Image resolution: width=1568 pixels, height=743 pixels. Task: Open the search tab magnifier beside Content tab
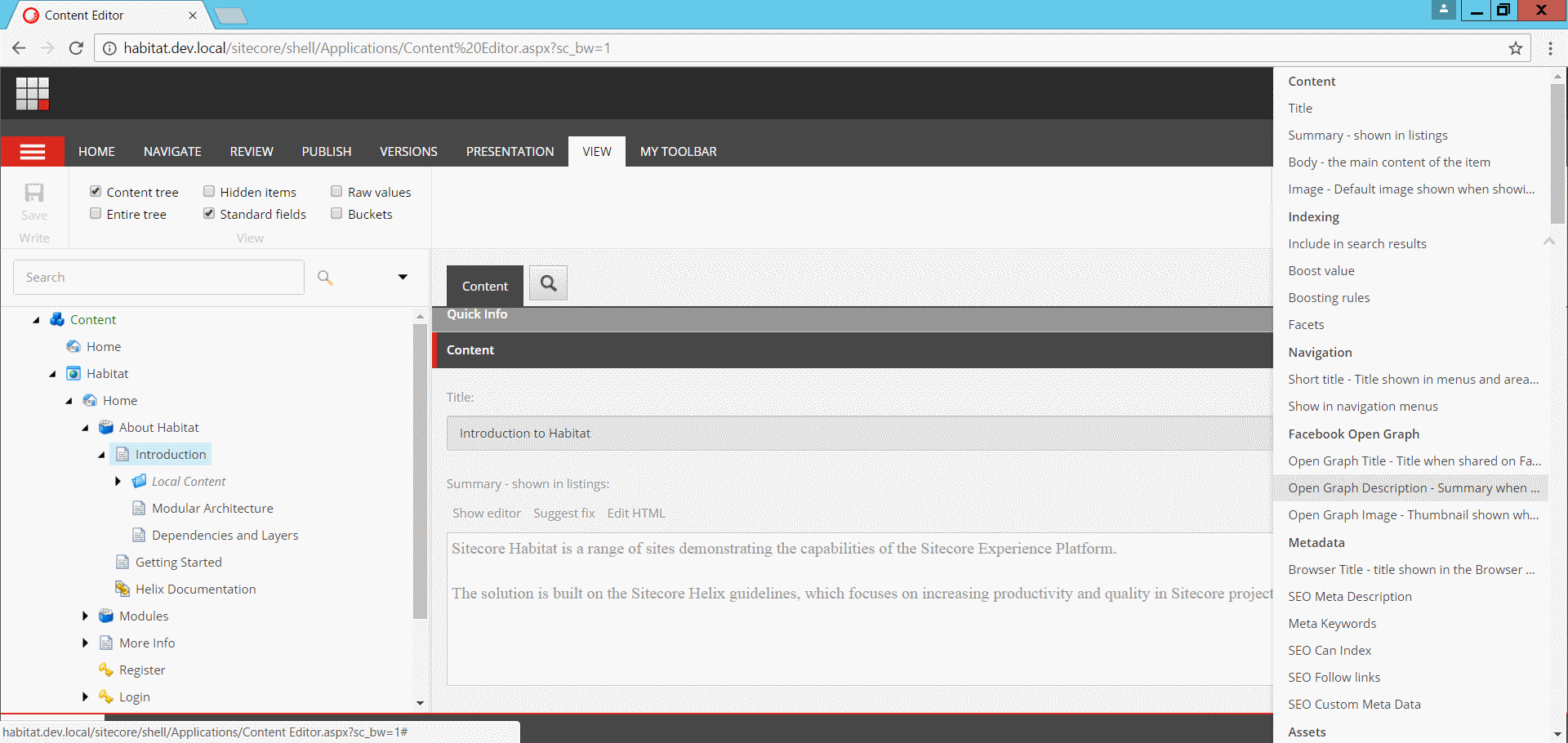pos(548,283)
